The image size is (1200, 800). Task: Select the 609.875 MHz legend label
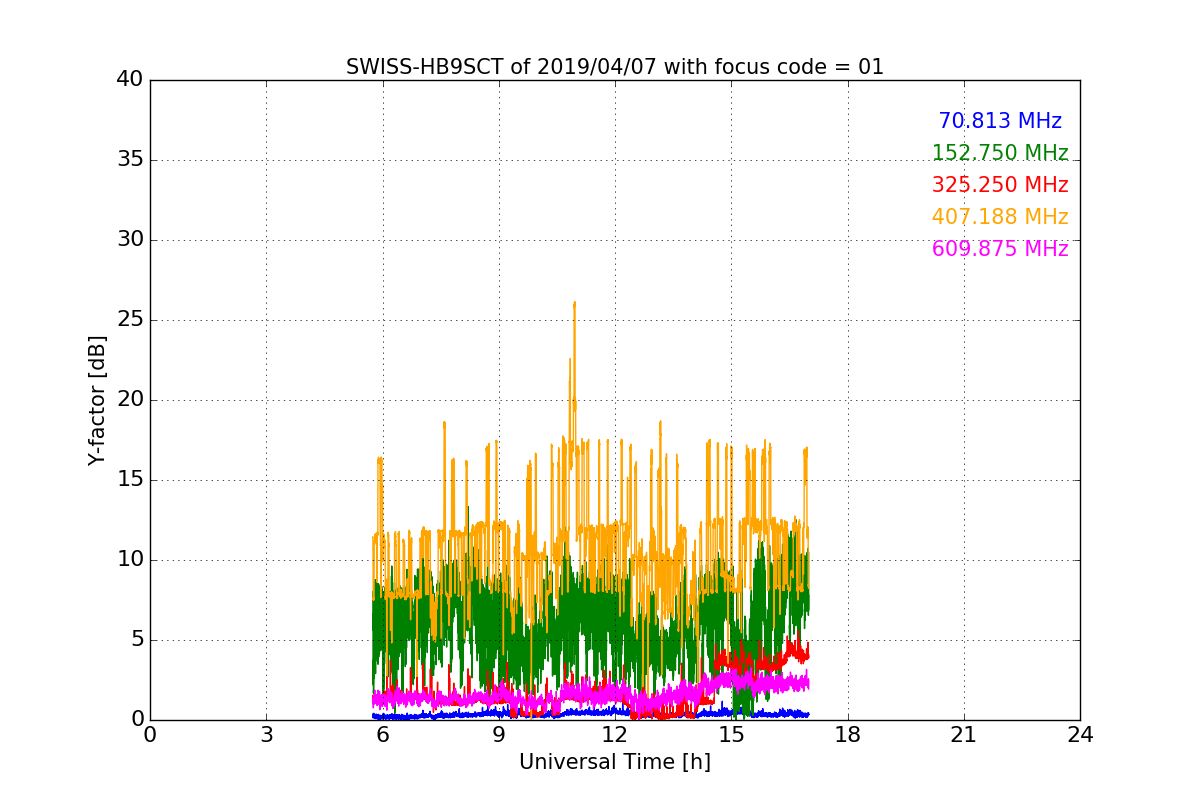coord(1000,249)
